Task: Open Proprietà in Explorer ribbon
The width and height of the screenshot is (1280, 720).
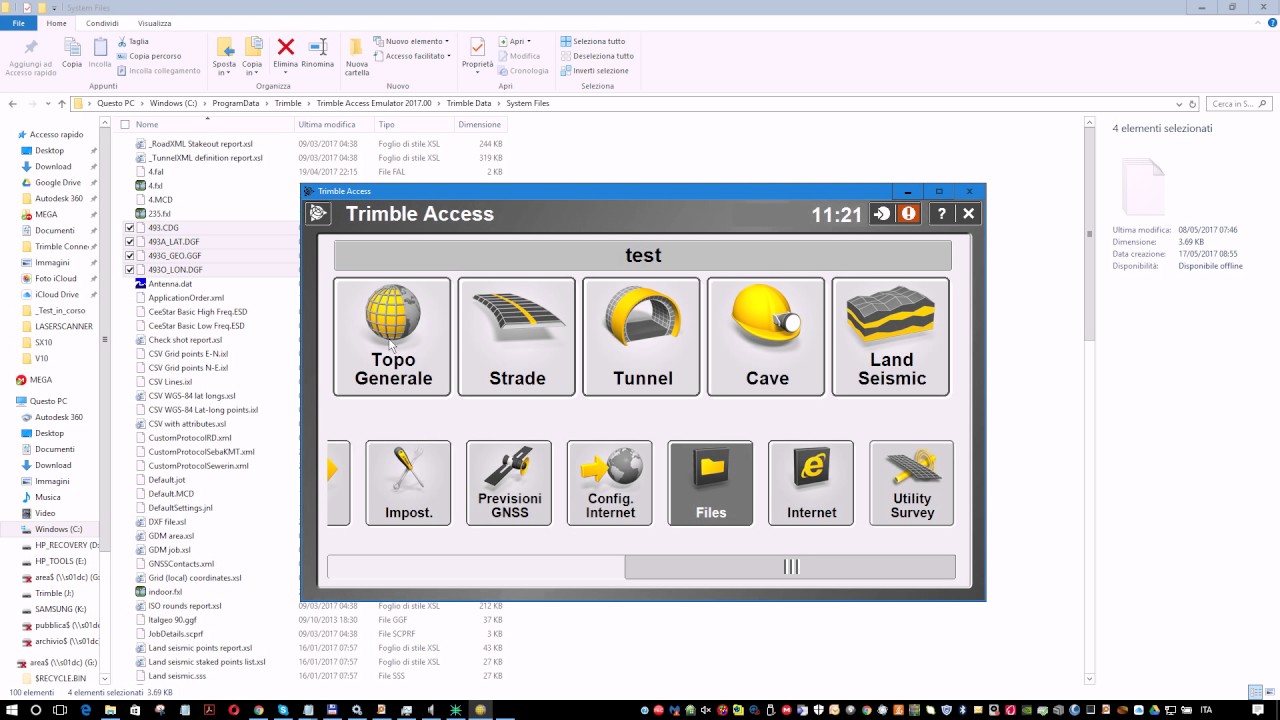Action: pyautogui.click(x=477, y=54)
